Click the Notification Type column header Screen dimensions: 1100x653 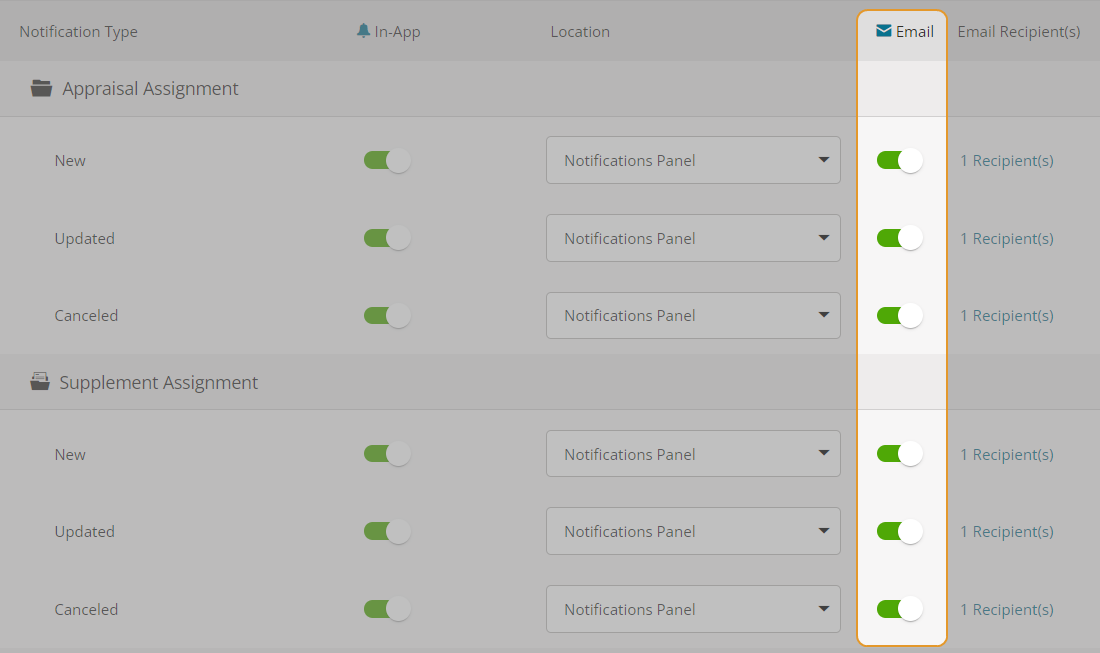point(79,32)
